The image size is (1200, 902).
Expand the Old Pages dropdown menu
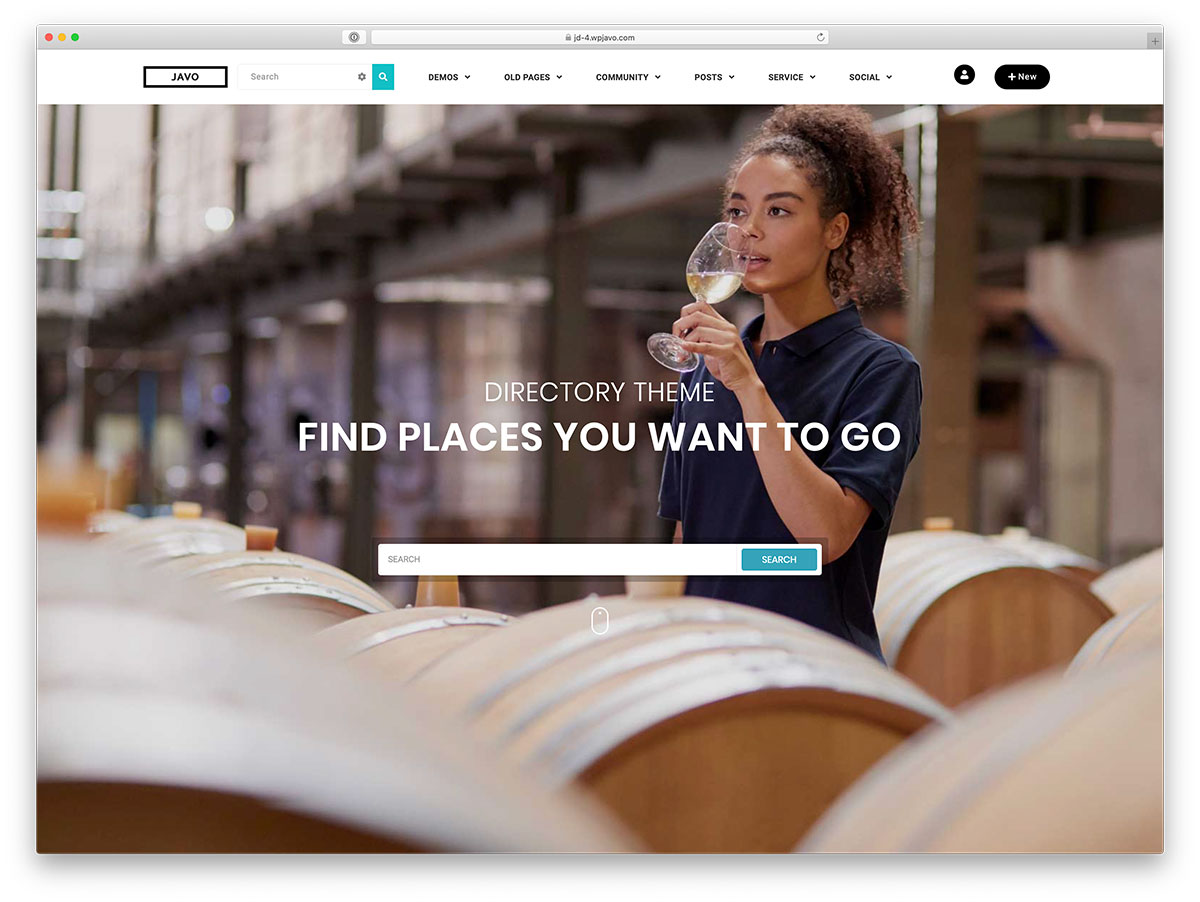533,77
